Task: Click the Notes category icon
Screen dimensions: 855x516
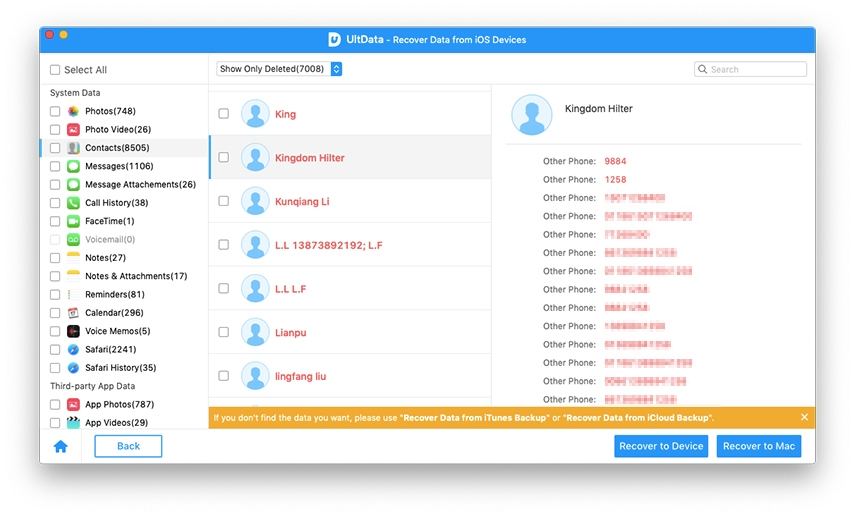Action: [x=73, y=258]
